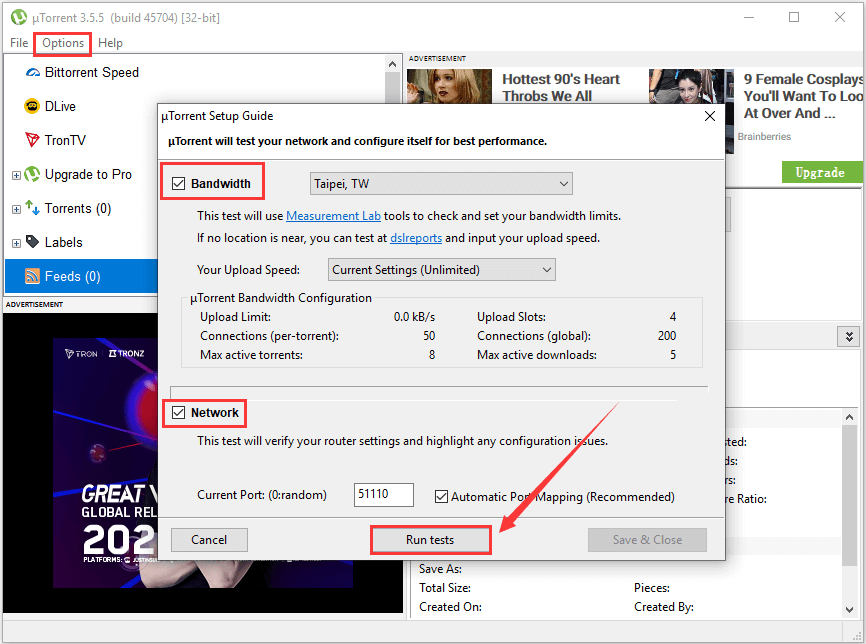
Task: Click the uTorrent logo in title bar
Action: coord(19,17)
